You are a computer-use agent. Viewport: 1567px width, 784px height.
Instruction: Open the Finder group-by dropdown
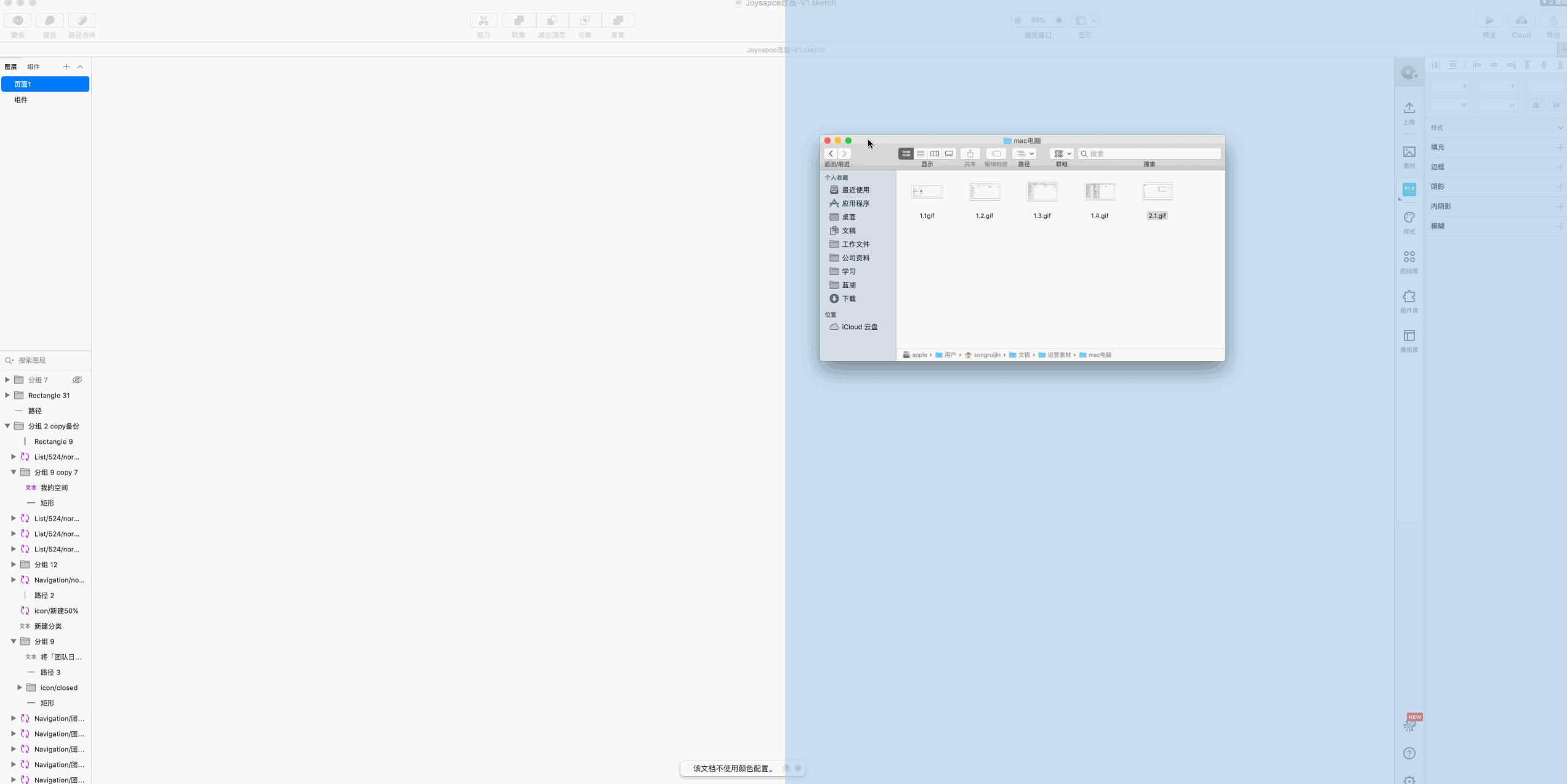click(x=1062, y=154)
